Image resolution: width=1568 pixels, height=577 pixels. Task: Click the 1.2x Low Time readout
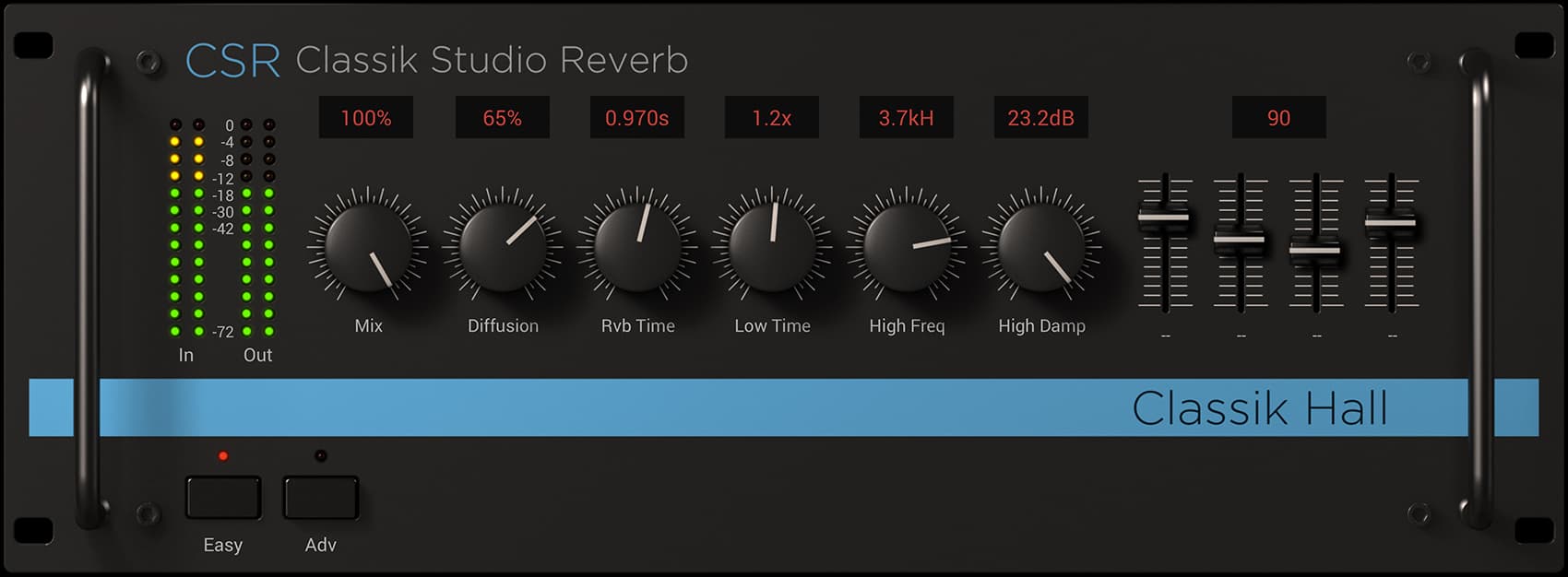(772, 118)
